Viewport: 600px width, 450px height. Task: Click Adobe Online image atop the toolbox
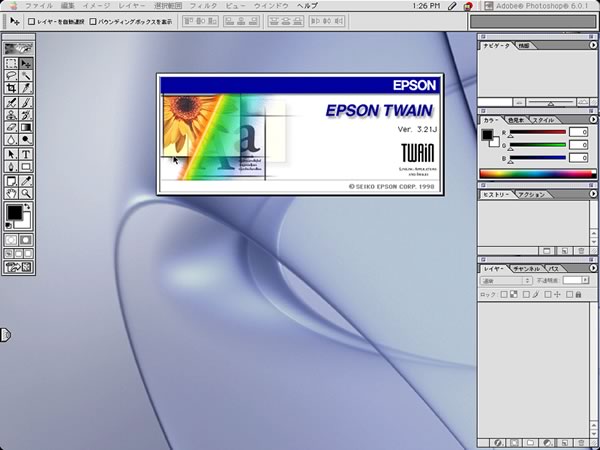(x=19, y=48)
